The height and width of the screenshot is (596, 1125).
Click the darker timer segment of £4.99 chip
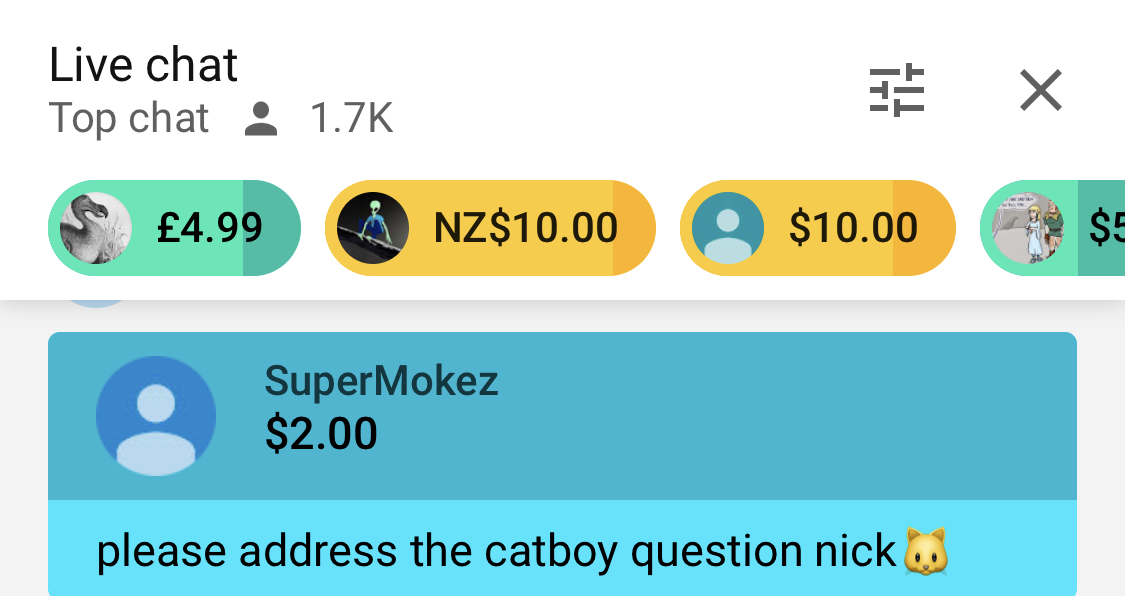coord(271,228)
